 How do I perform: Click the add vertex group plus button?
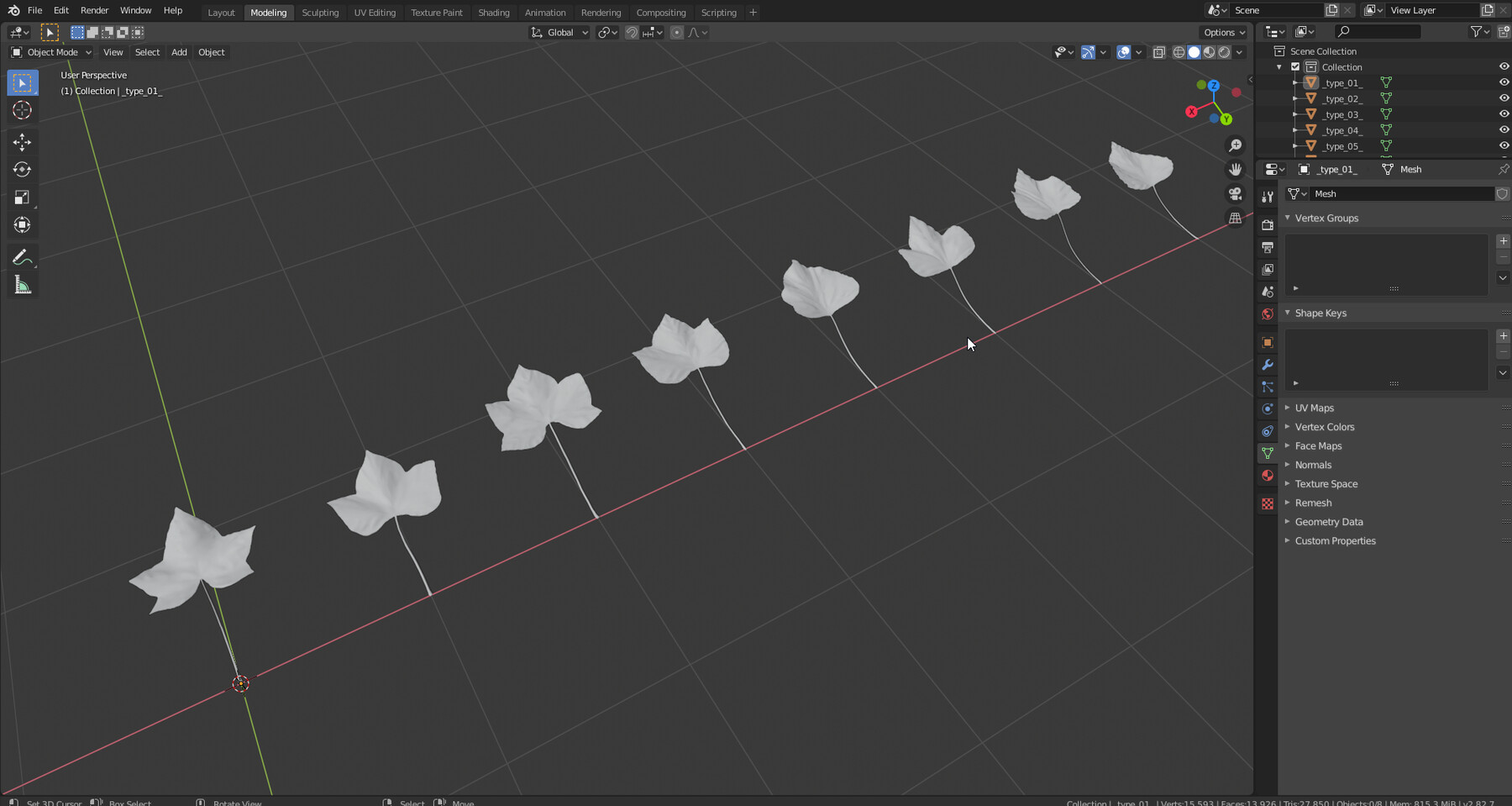coord(1503,240)
